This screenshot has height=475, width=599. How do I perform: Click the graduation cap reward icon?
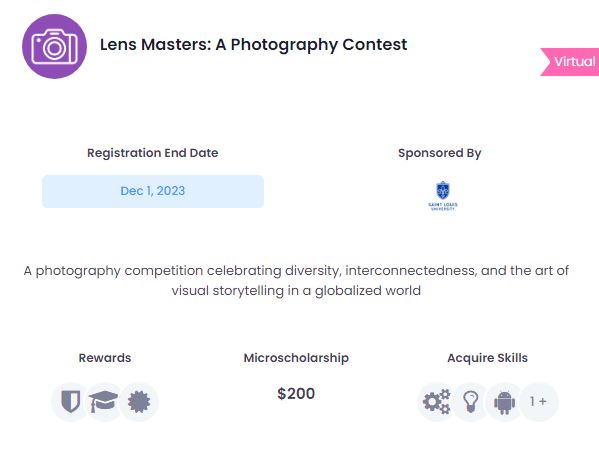(x=104, y=402)
